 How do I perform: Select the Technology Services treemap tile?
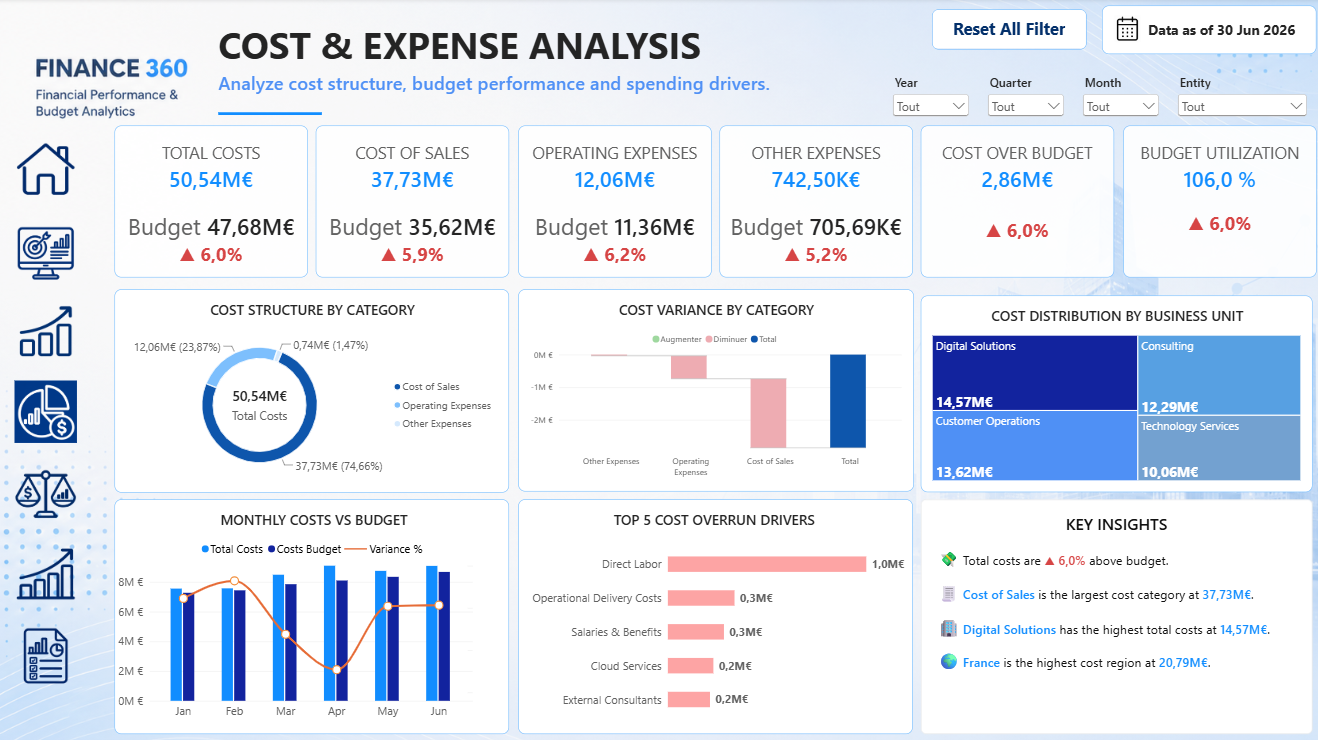(1220, 448)
